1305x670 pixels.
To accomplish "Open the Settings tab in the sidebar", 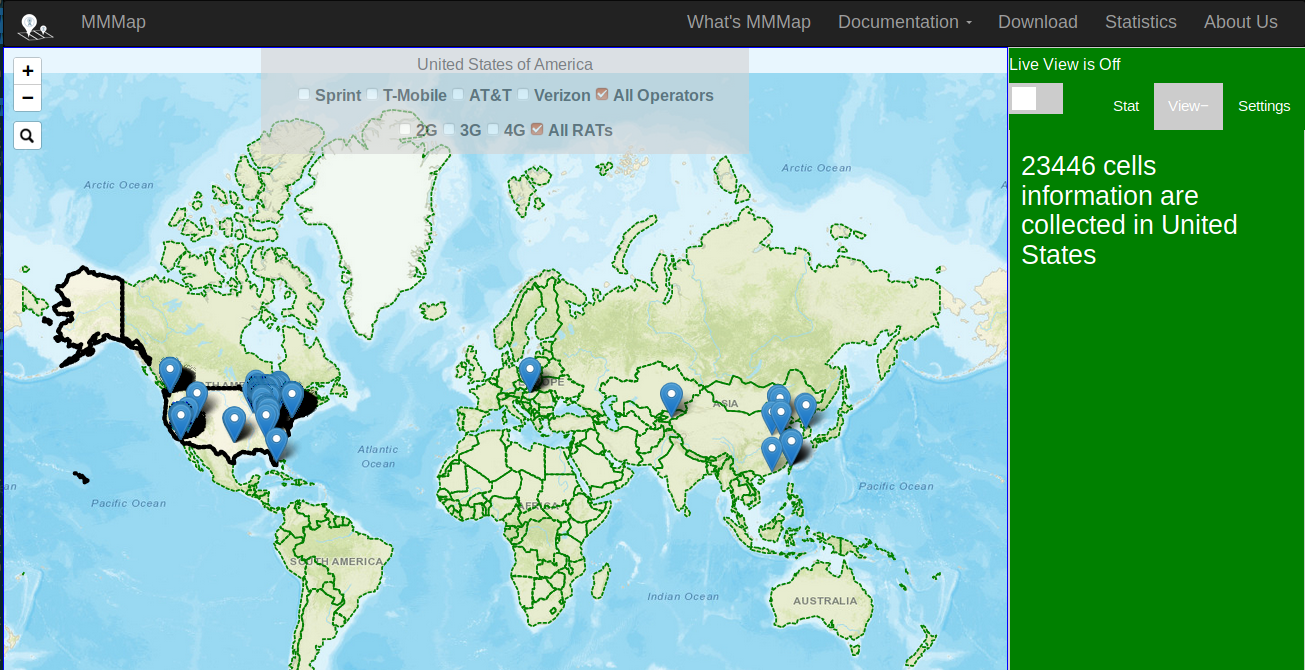I will pyautogui.click(x=1264, y=105).
